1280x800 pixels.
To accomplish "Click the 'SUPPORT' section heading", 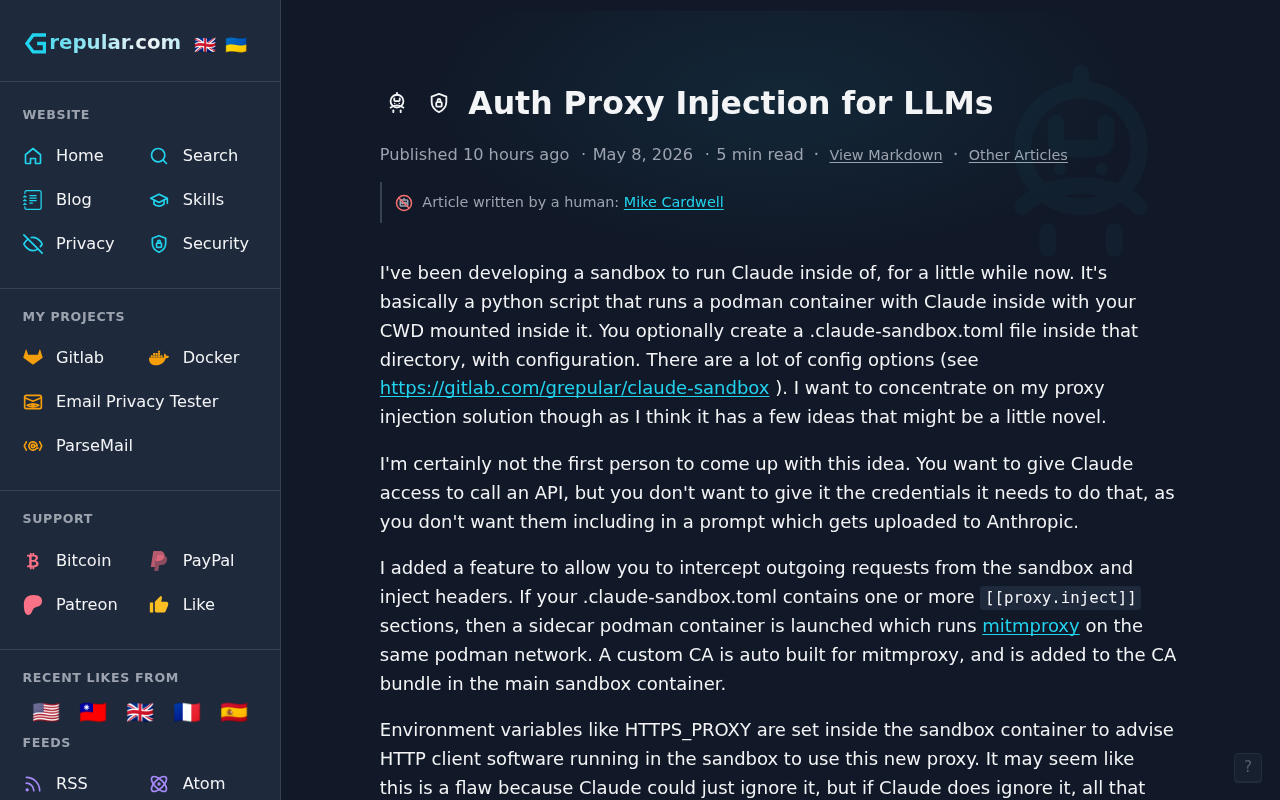I will [58, 519].
